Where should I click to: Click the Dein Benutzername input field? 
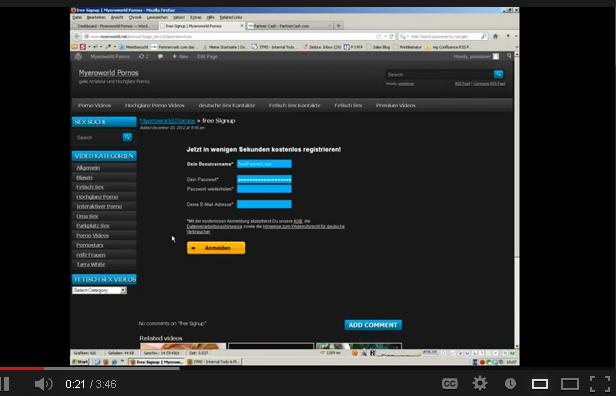(x=264, y=164)
